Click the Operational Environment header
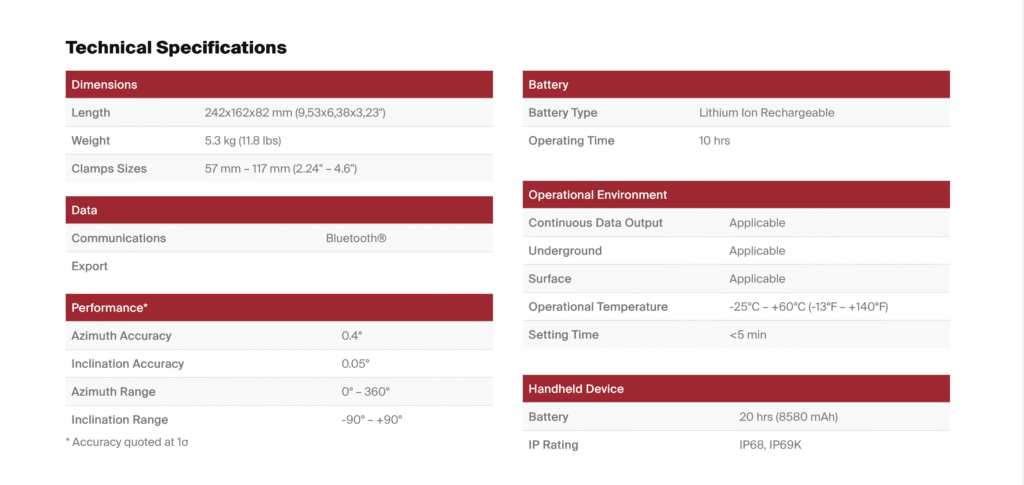 click(597, 195)
